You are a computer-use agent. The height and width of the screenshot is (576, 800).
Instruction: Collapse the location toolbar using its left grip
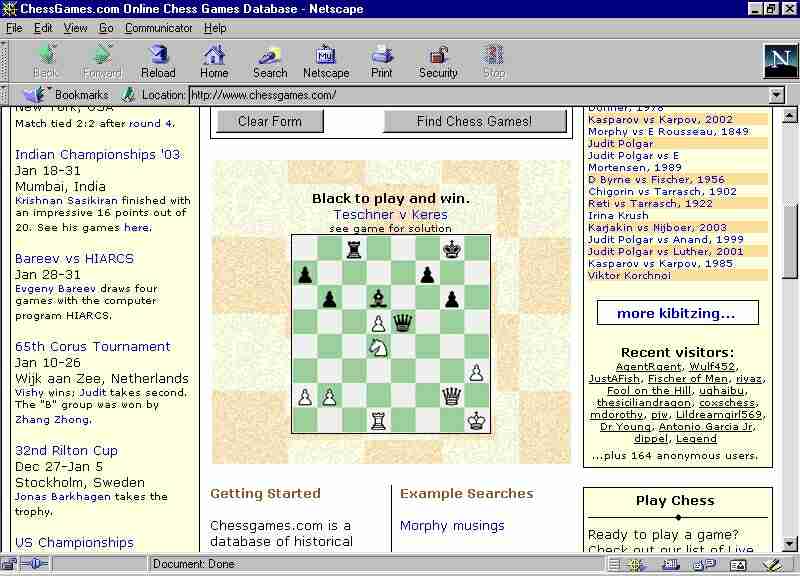4,95
